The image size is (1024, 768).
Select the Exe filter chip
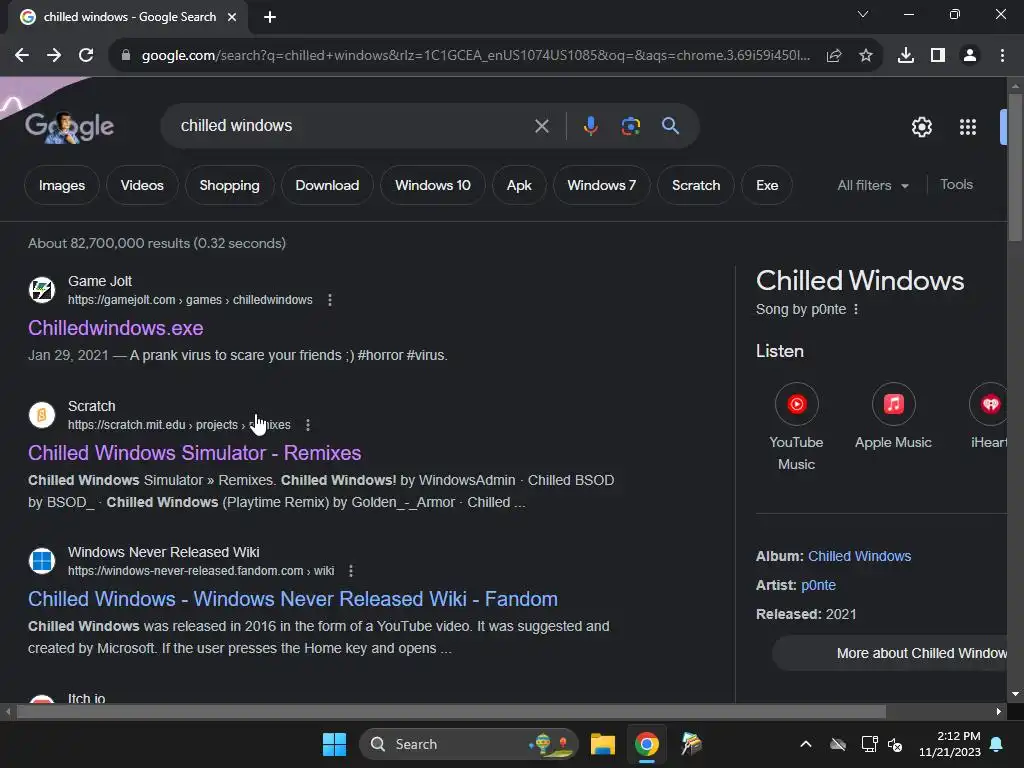tap(767, 185)
